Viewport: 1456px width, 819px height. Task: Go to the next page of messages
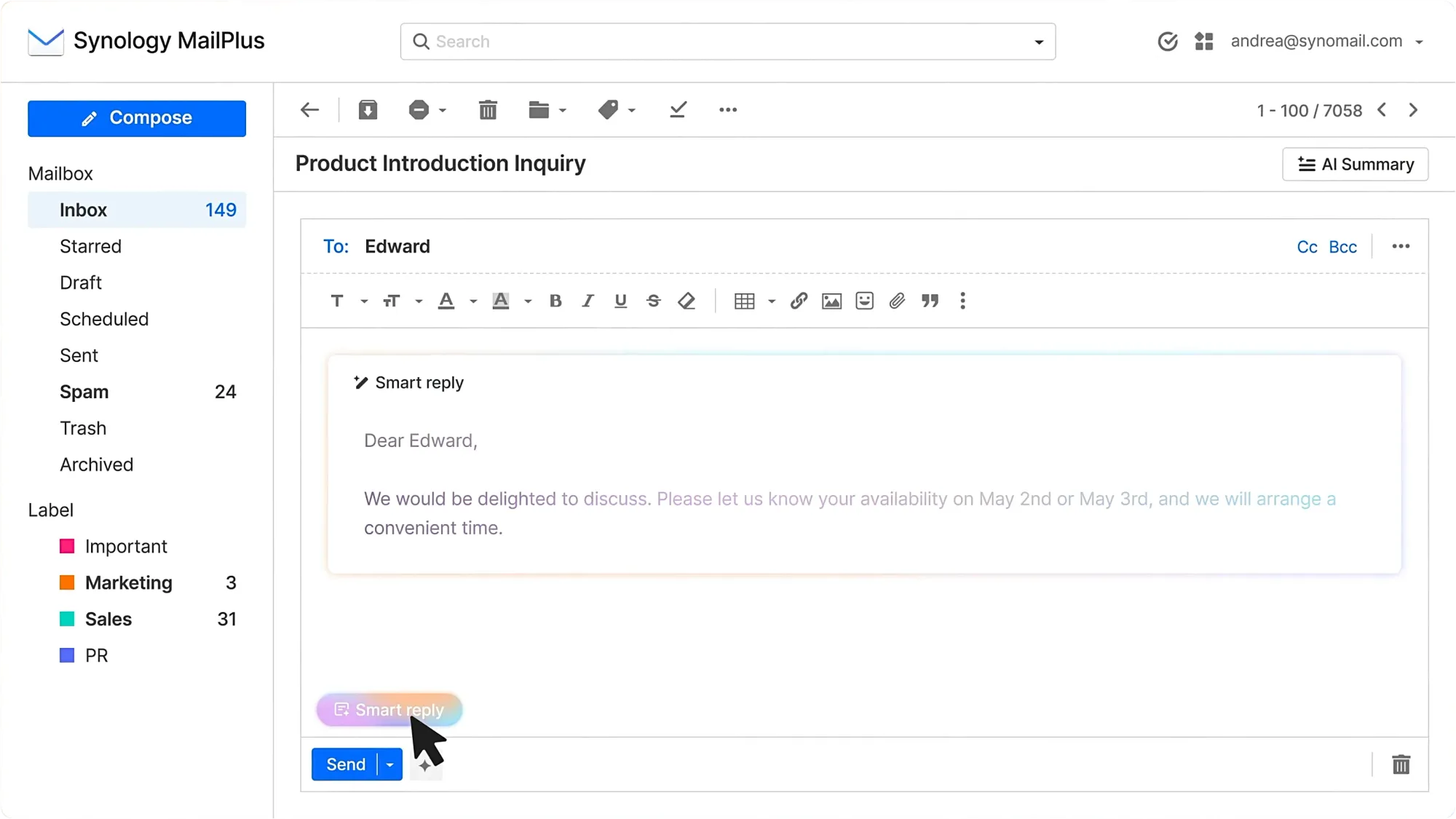1413,110
